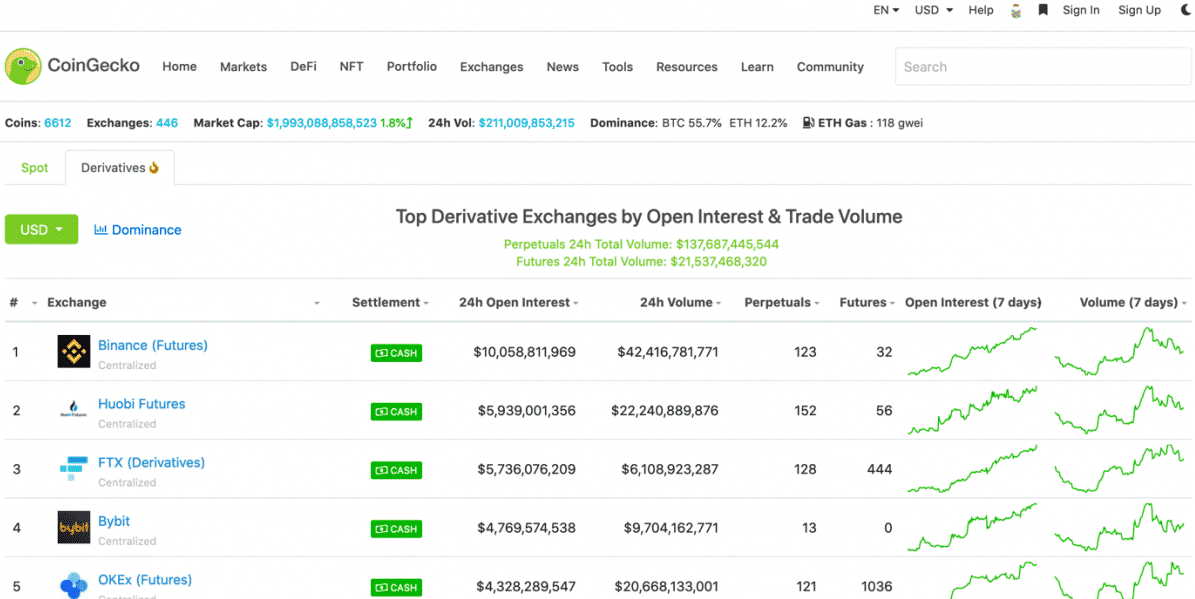Screen dimensions: 1195x599
Task: Click the Binance (Futures) logo icon
Action: [74, 352]
